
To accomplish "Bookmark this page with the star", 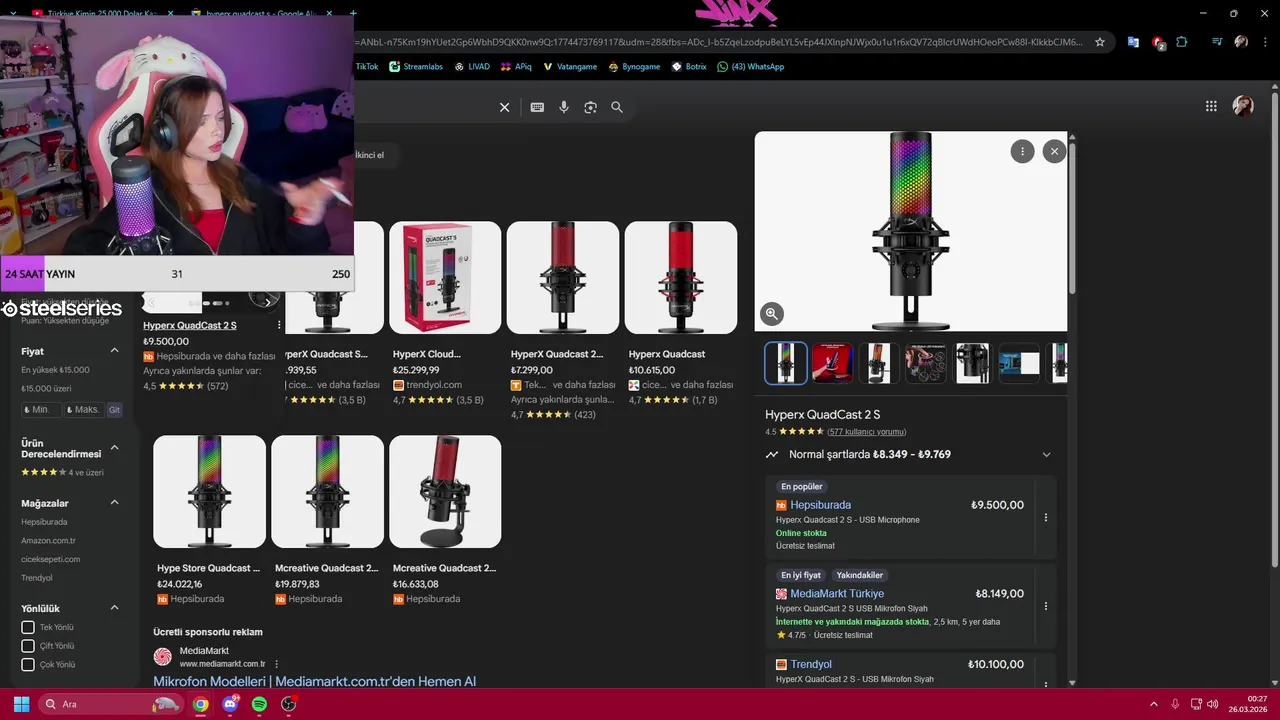I will pos(1100,42).
